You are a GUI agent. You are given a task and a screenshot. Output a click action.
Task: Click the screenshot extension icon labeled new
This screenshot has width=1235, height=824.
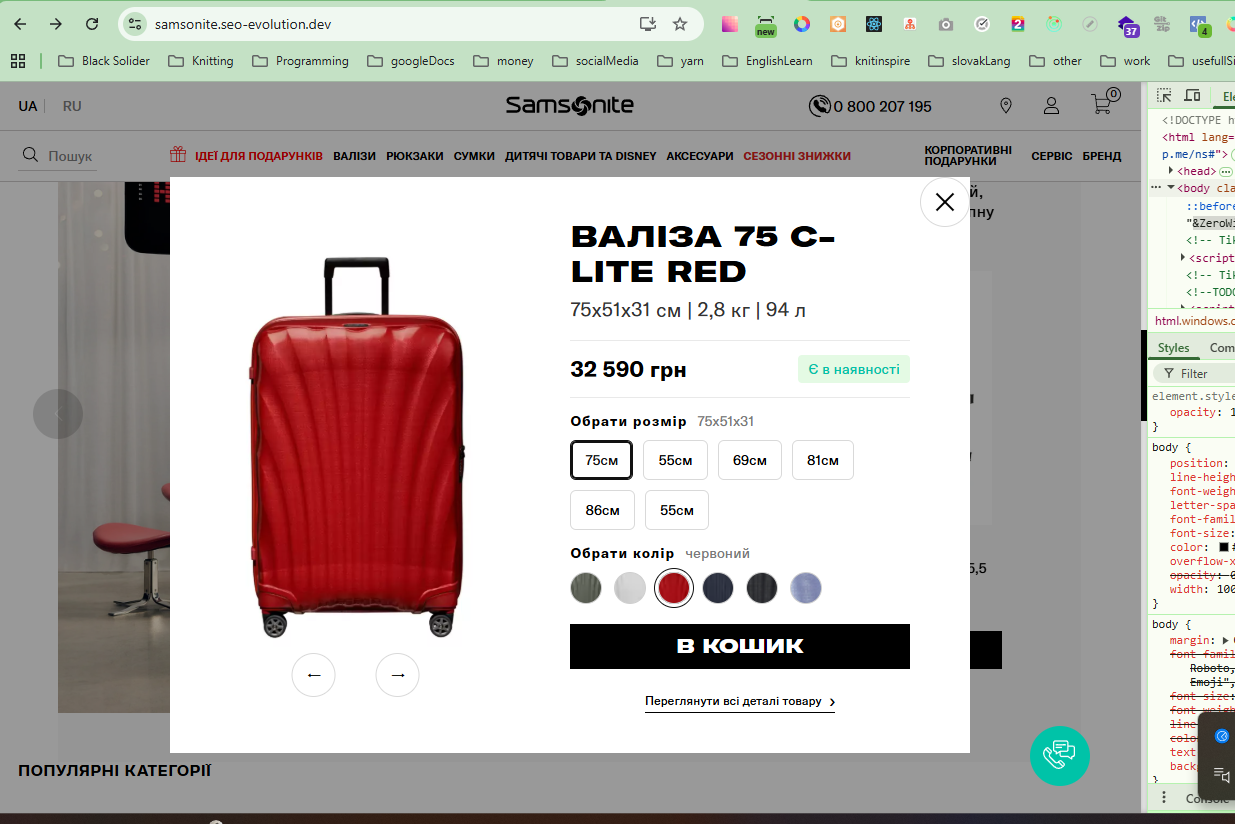click(766, 25)
